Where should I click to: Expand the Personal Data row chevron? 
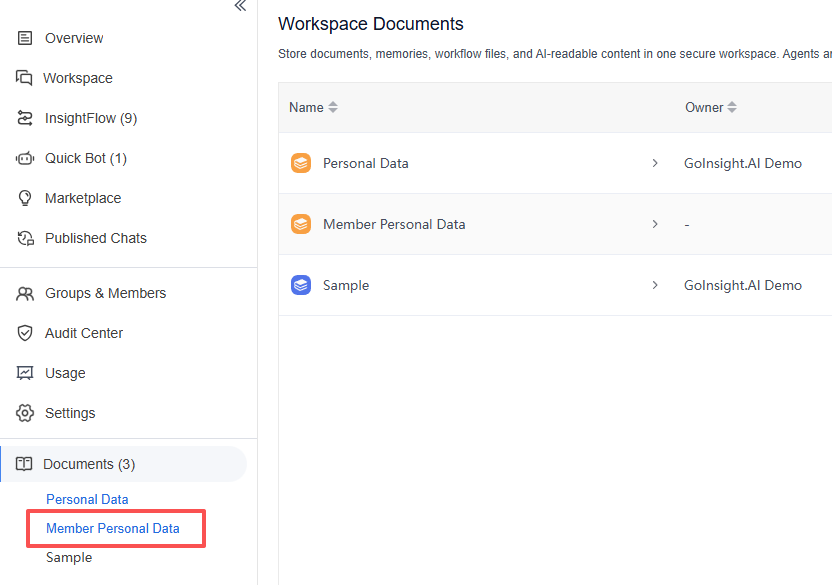coord(655,164)
